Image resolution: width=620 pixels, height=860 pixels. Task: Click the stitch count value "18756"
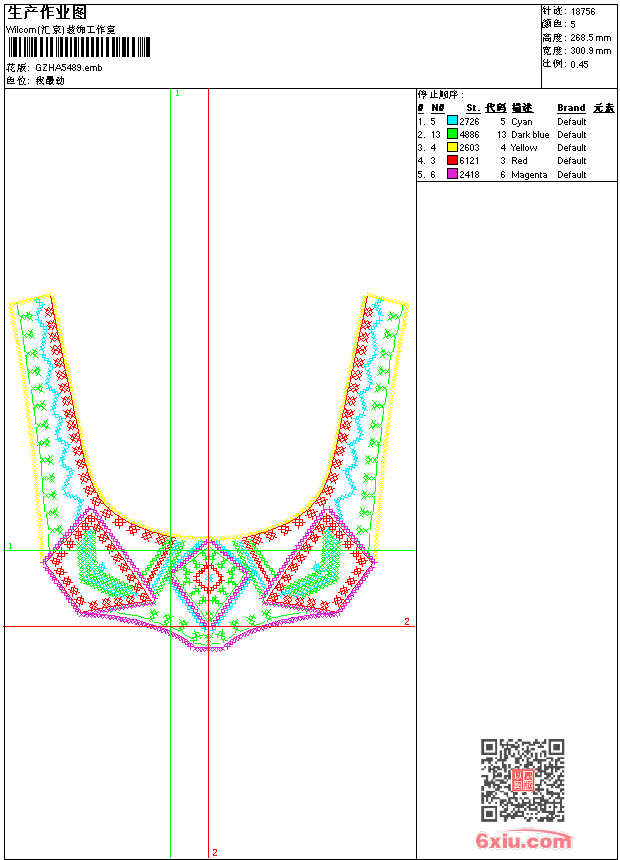pyautogui.click(x=583, y=12)
